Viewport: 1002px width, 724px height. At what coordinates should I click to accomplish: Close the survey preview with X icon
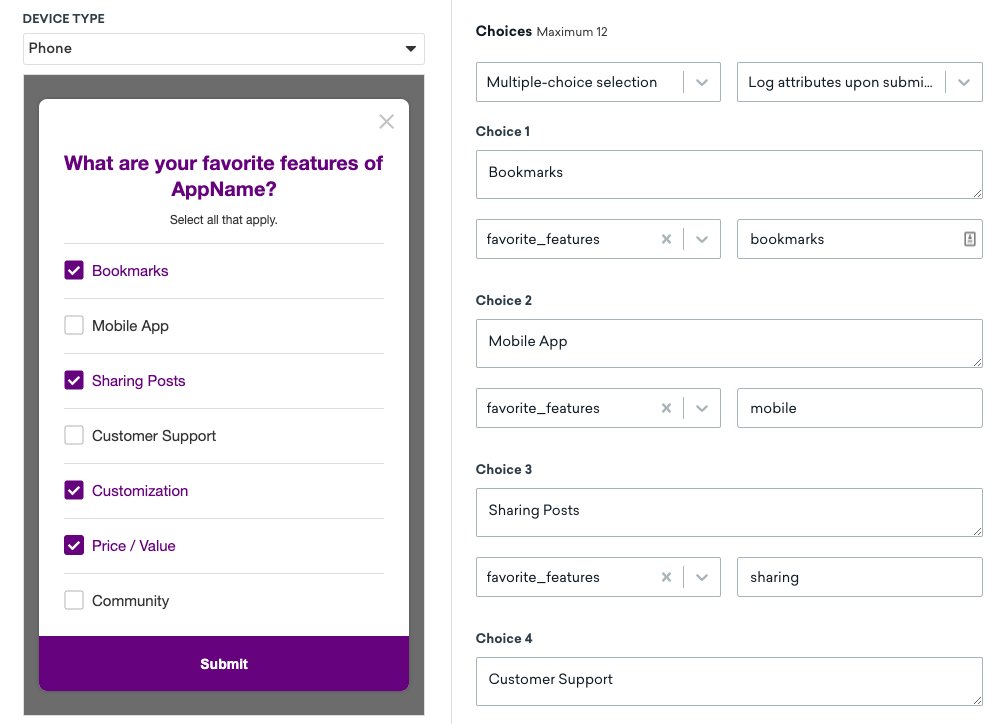pos(387,122)
